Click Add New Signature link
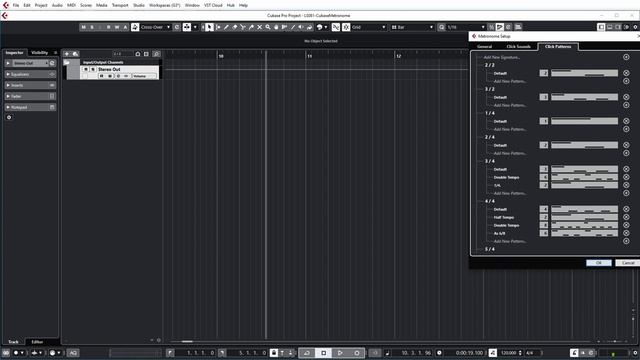 point(502,58)
